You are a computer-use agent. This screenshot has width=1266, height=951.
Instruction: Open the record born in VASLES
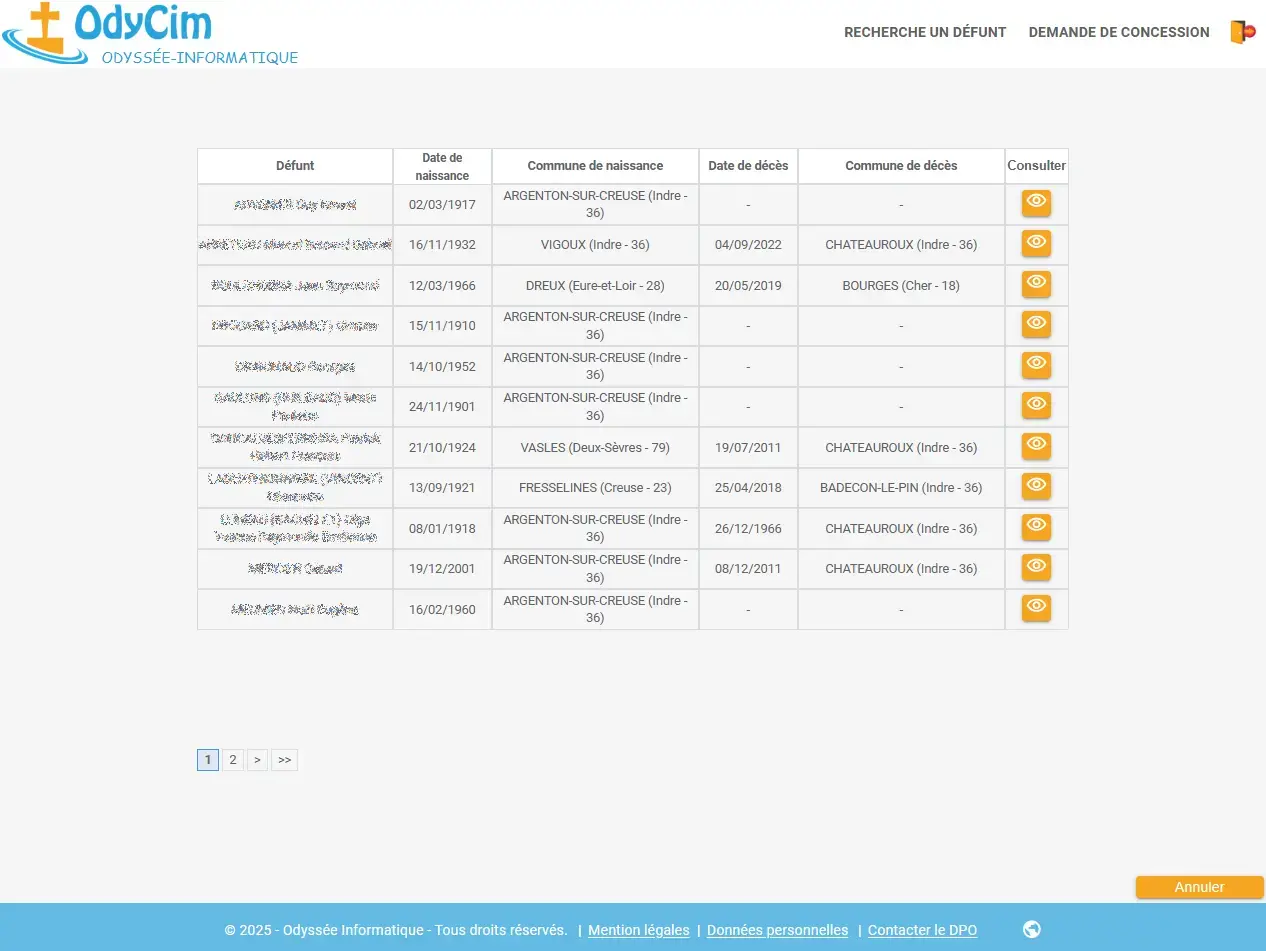point(1036,446)
